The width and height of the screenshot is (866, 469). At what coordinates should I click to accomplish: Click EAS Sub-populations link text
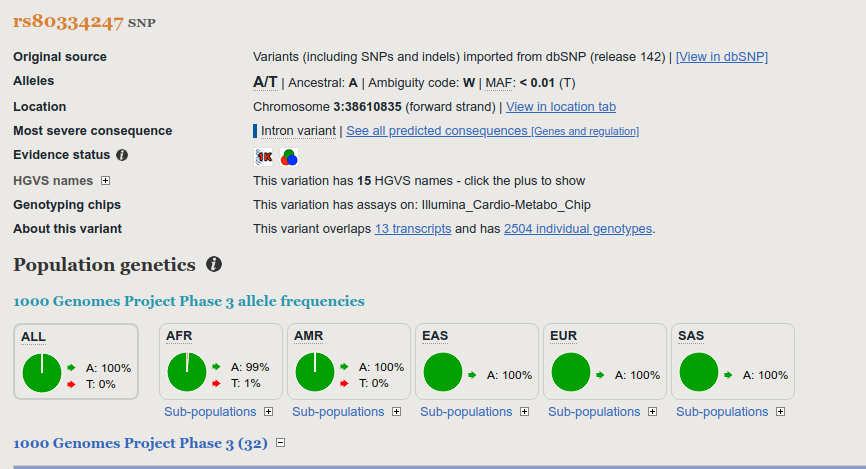pyautogui.click(x=466, y=412)
